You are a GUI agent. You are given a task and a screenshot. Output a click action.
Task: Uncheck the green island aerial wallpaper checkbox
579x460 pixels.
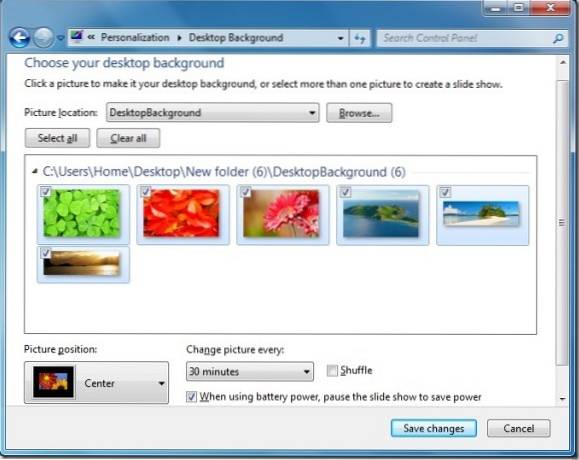345,192
